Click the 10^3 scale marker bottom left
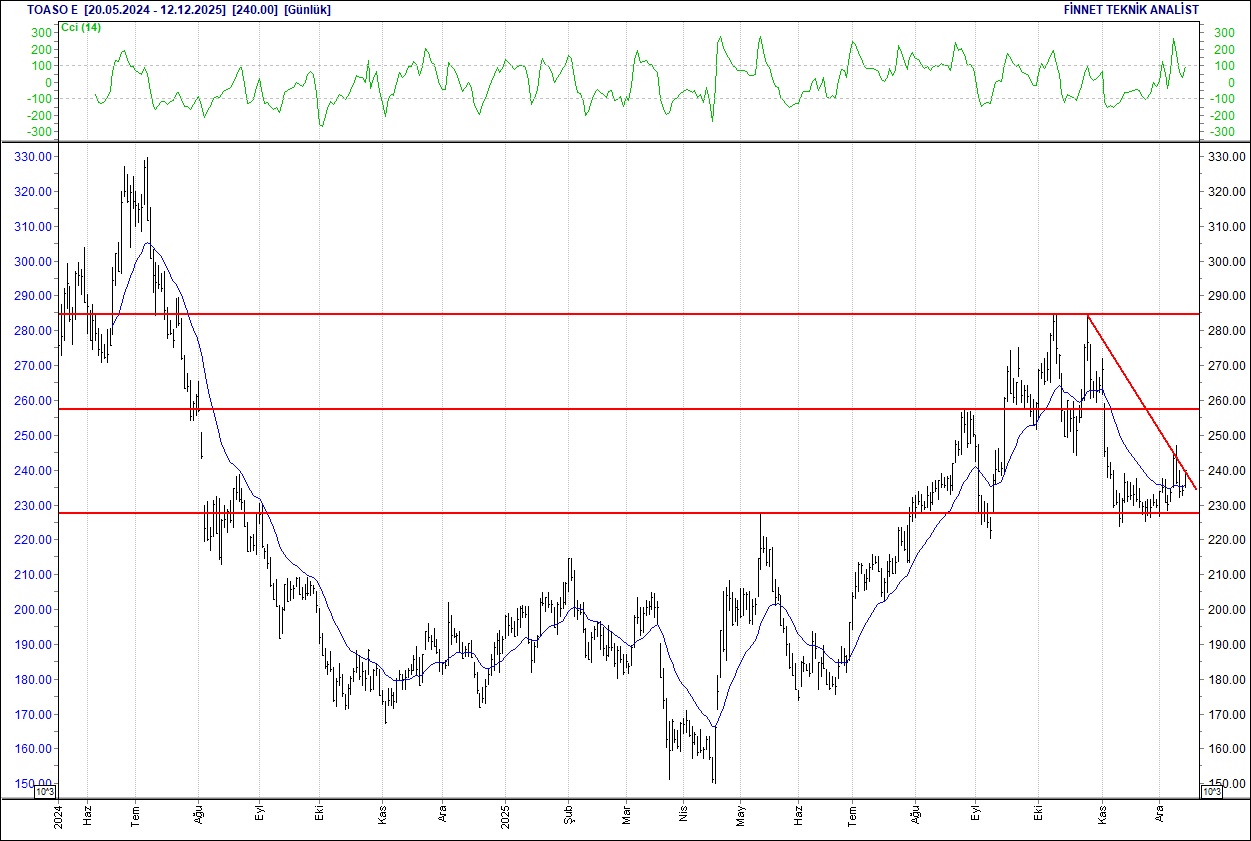 pyautogui.click(x=47, y=789)
